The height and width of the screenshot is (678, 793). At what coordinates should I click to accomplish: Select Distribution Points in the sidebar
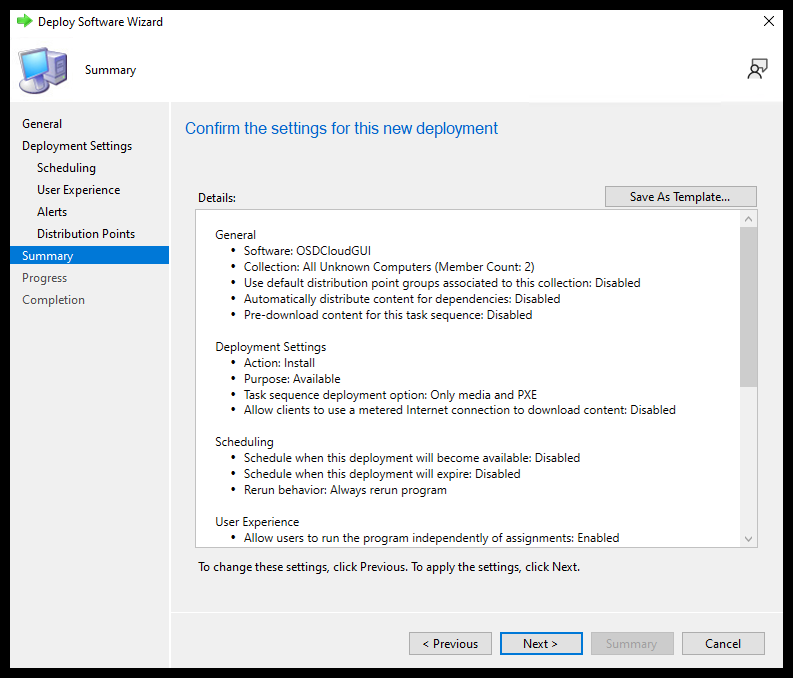[x=86, y=234]
